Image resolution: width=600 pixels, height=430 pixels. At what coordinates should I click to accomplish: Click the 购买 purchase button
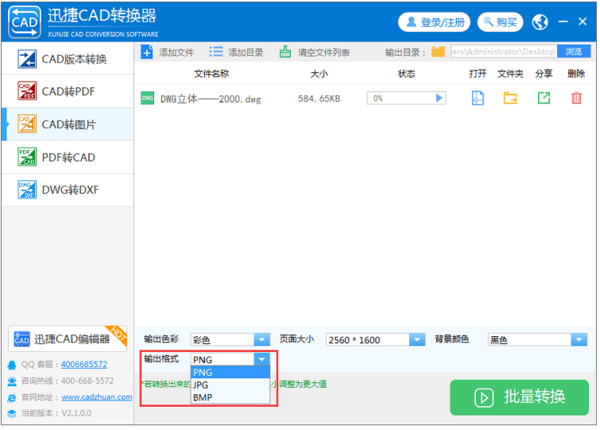point(500,22)
